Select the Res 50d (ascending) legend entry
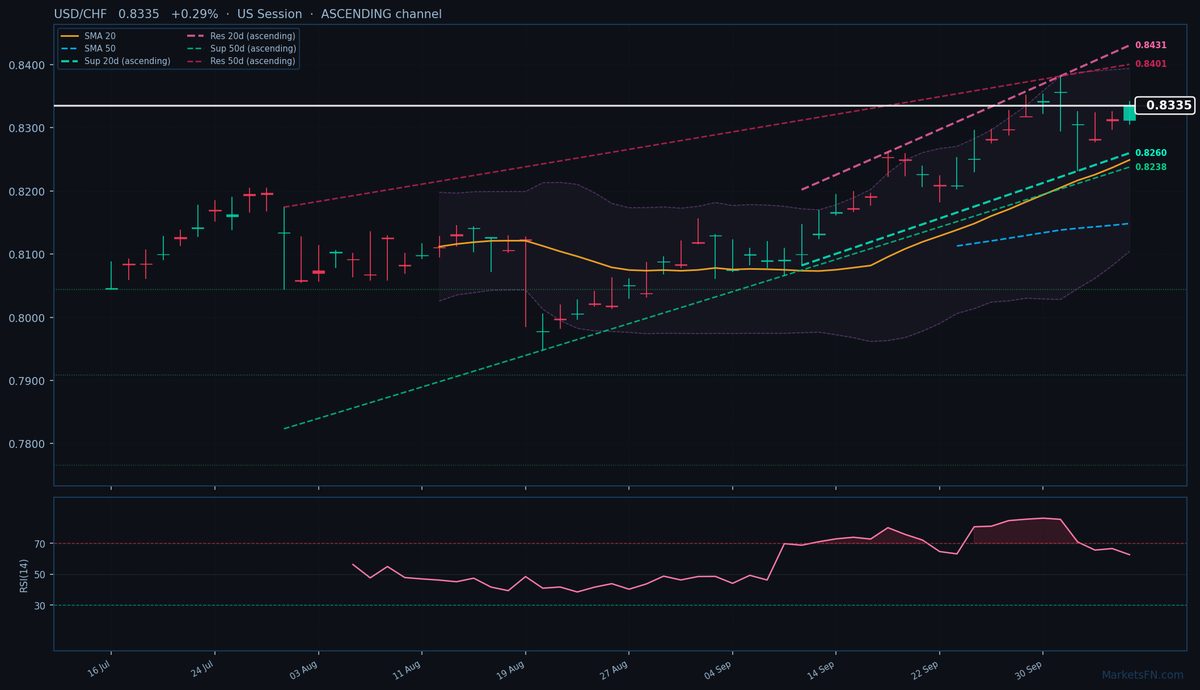The height and width of the screenshot is (690, 1200). coord(240,61)
